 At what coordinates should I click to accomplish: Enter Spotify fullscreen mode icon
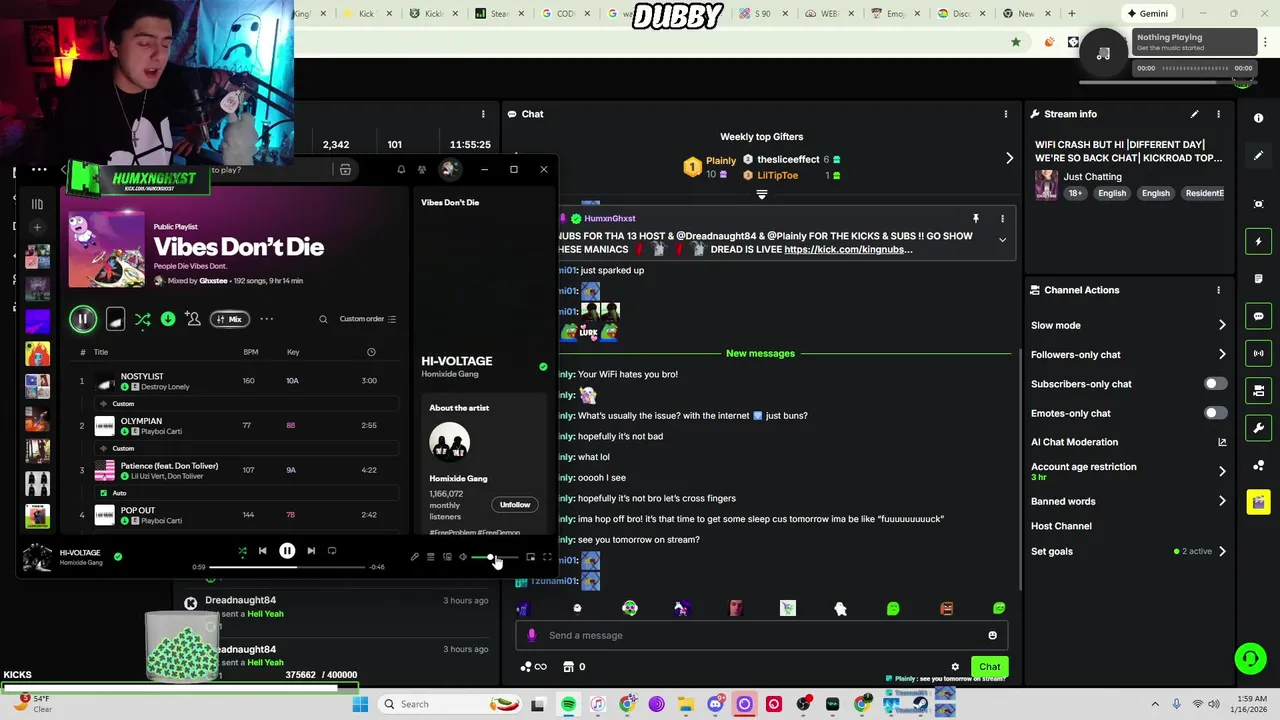(547, 557)
